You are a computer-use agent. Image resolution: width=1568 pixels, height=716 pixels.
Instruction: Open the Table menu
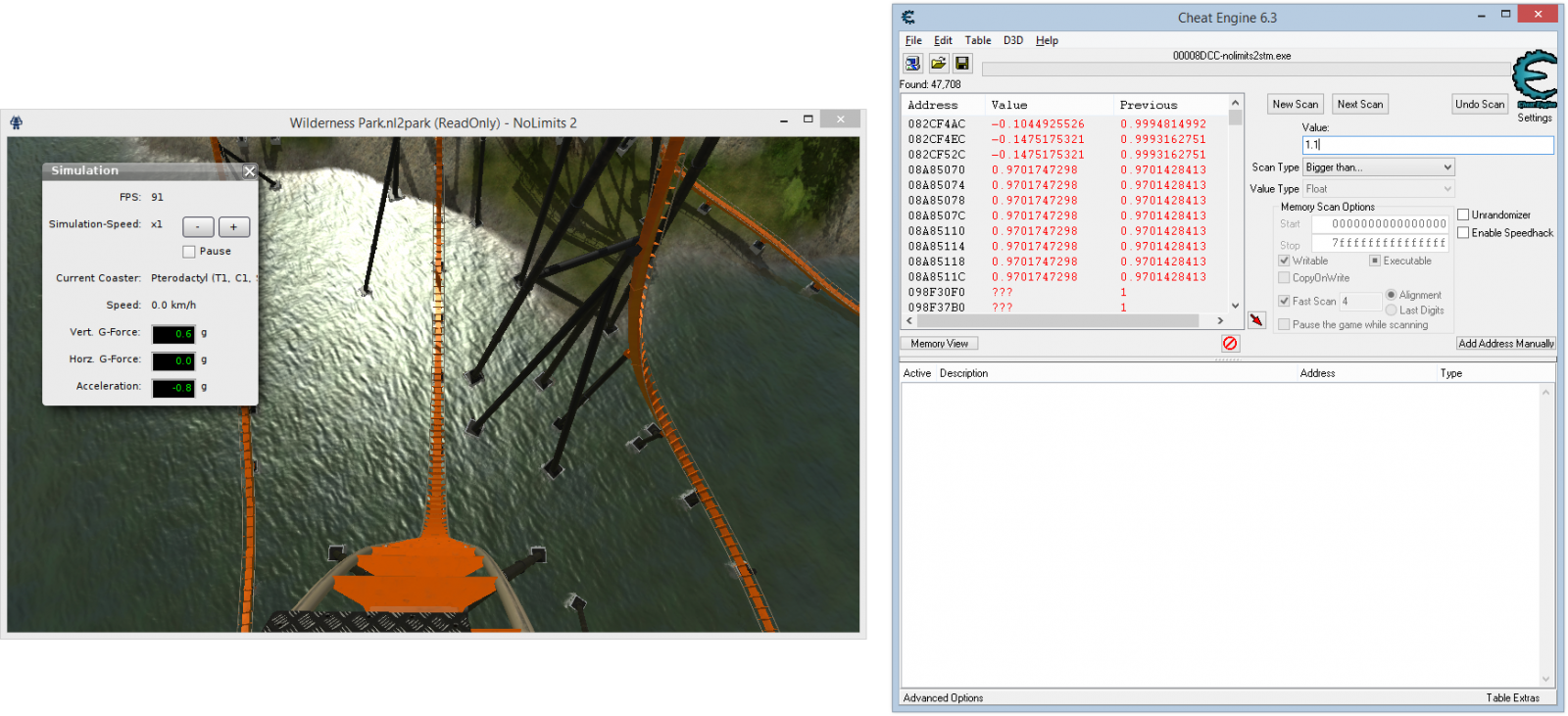tap(977, 40)
